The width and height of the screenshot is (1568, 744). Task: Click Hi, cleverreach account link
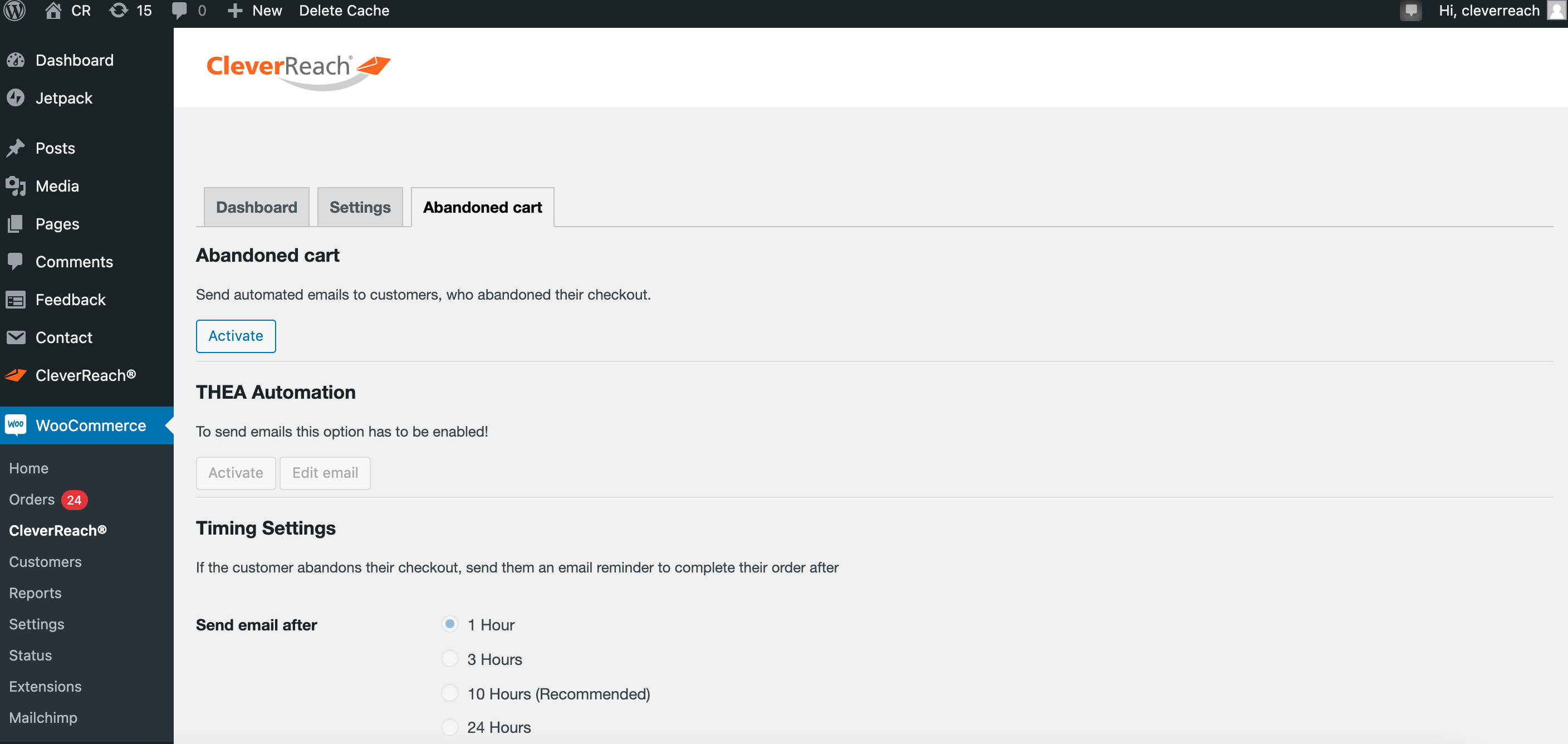click(1489, 11)
